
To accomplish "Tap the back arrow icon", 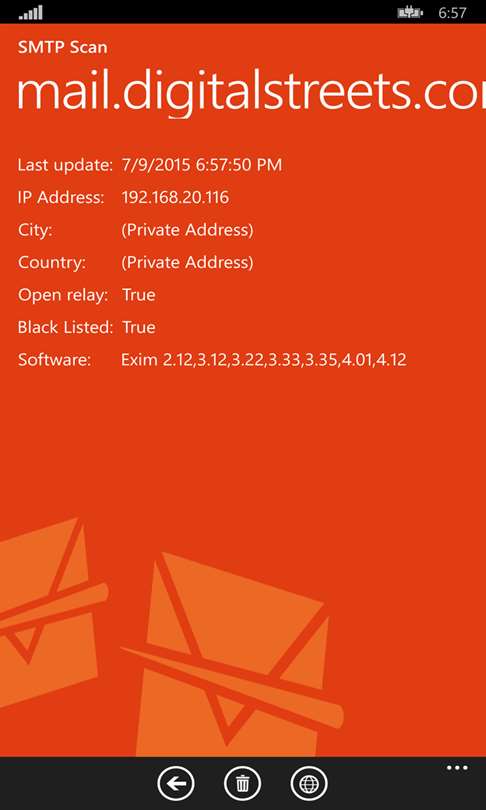I will click(x=176, y=784).
